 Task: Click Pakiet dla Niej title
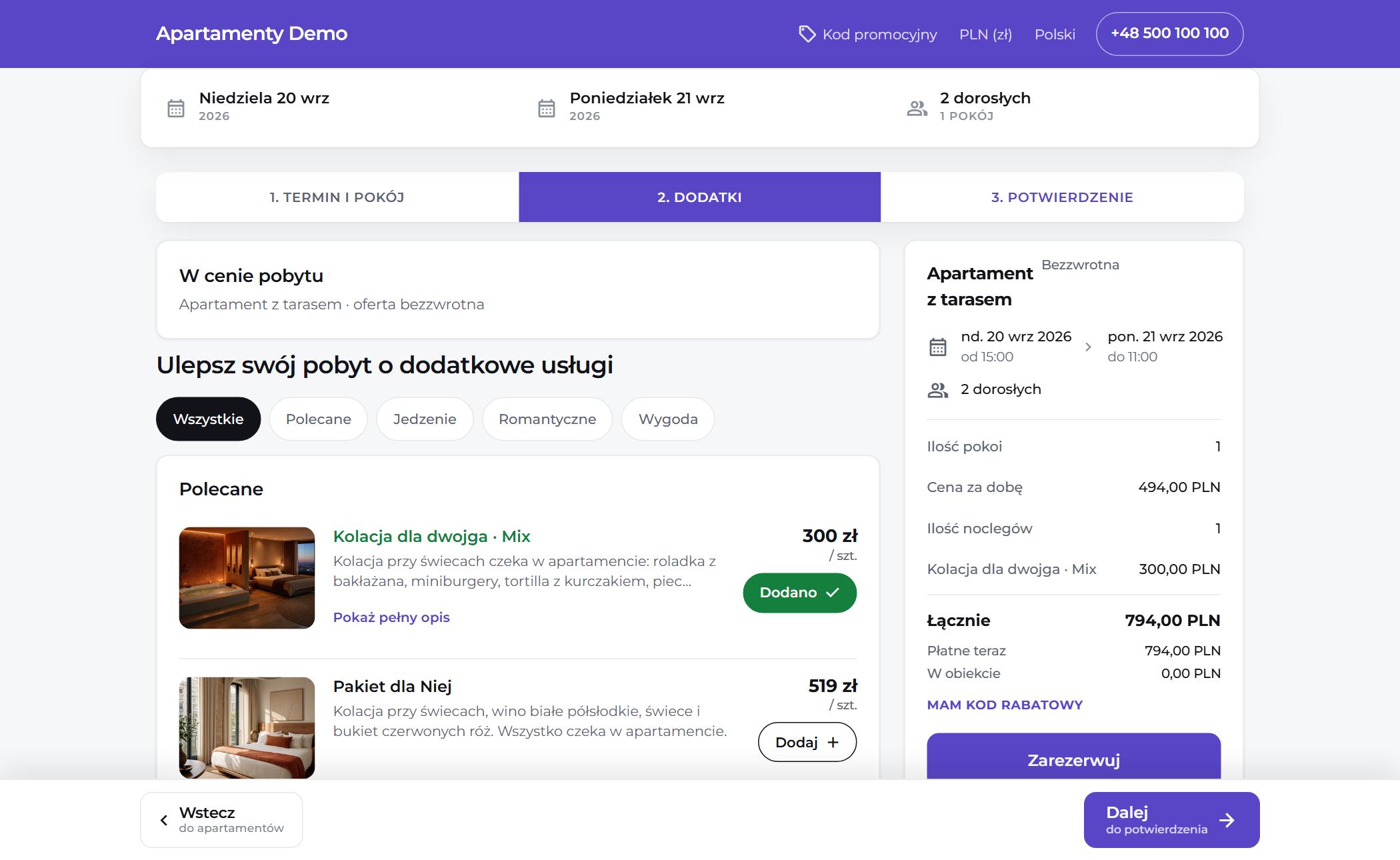click(x=392, y=686)
